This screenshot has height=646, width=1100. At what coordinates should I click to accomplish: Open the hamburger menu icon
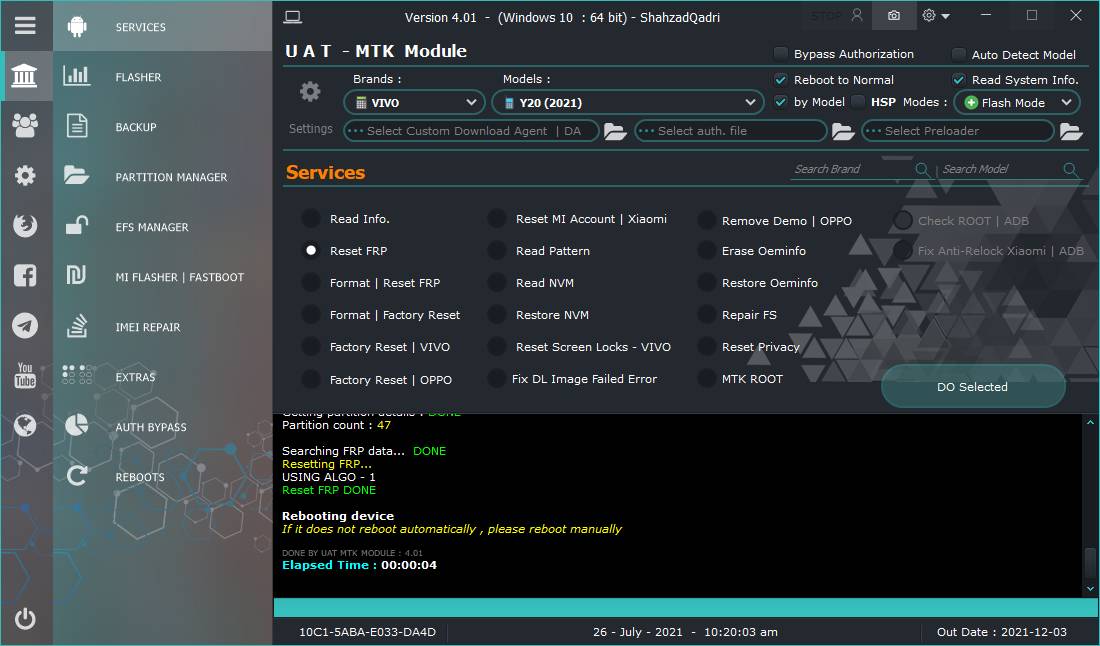25,26
